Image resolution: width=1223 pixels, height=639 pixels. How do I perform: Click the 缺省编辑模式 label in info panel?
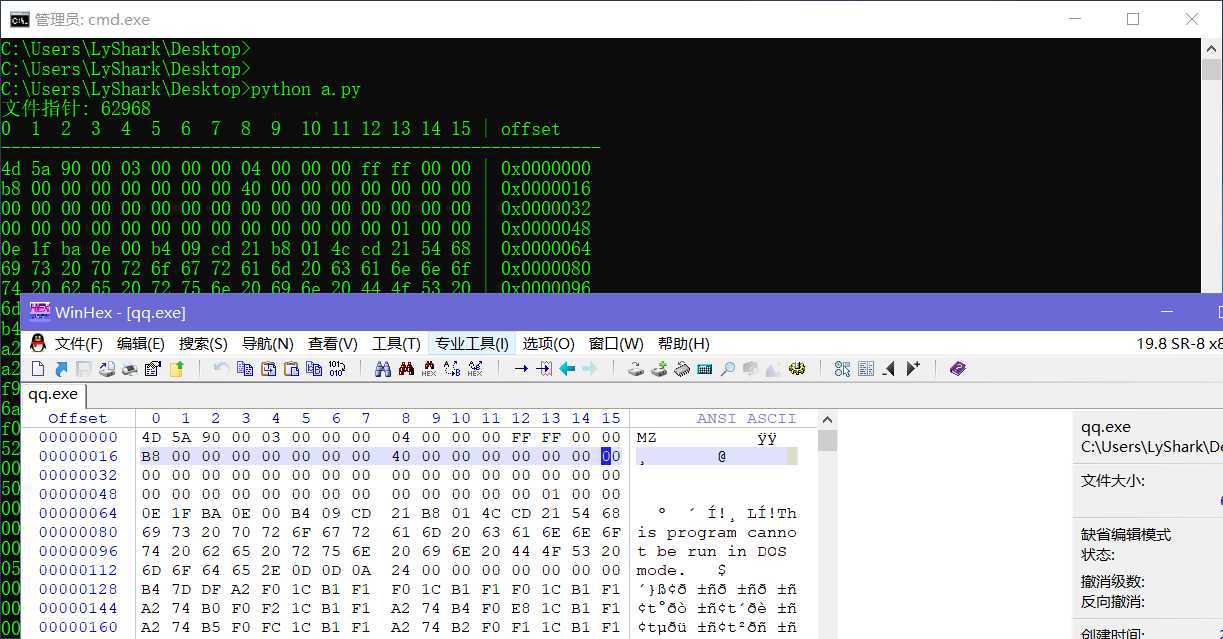[x=1126, y=535]
